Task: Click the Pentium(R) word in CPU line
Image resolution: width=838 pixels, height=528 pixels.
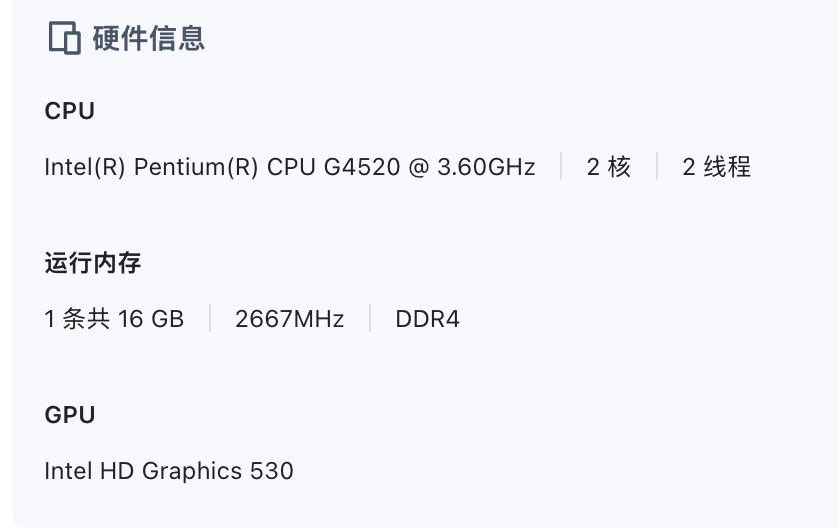Action: [196, 167]
